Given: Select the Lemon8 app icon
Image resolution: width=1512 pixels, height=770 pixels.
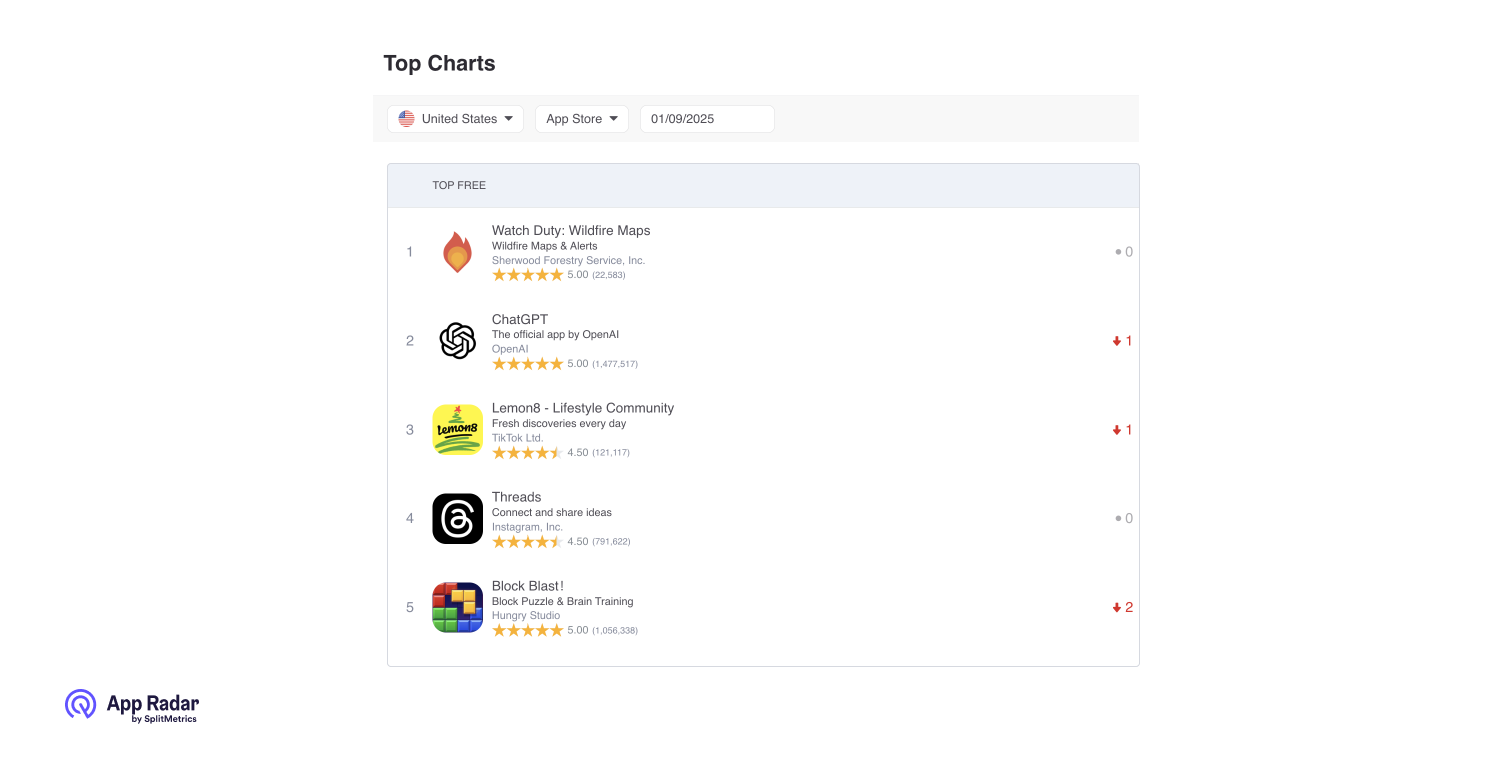Looking at the screenshot, I should point(457,430).
